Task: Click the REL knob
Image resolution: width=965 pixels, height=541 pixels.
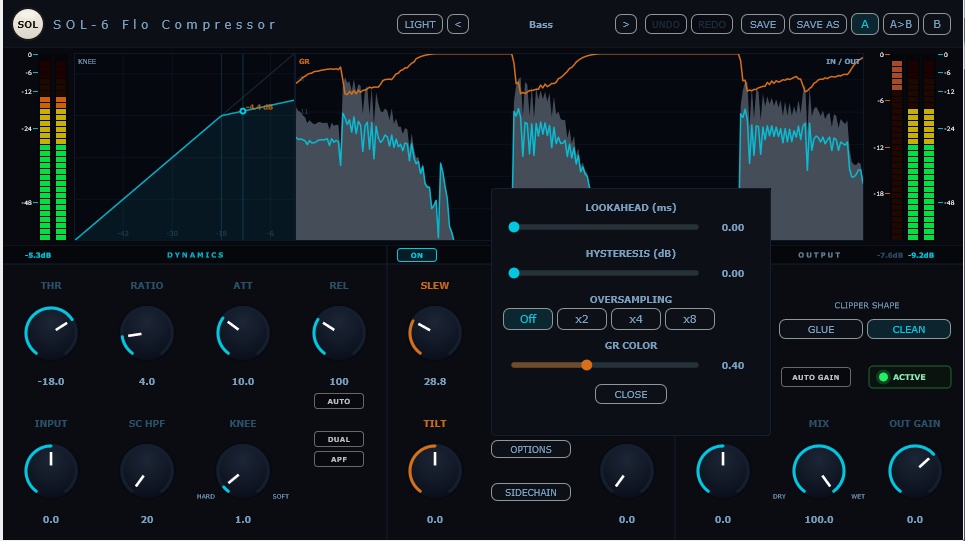Action: 339,332
